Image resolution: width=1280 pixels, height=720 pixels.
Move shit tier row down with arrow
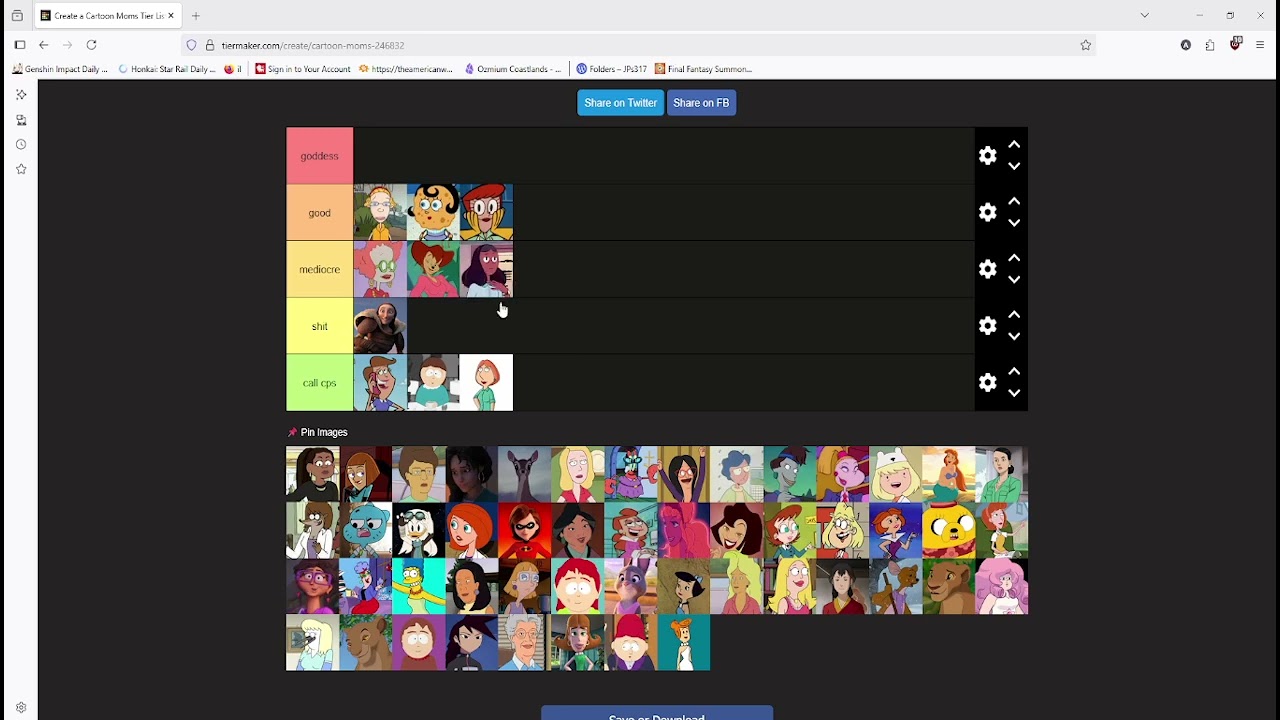point(1014,337)
